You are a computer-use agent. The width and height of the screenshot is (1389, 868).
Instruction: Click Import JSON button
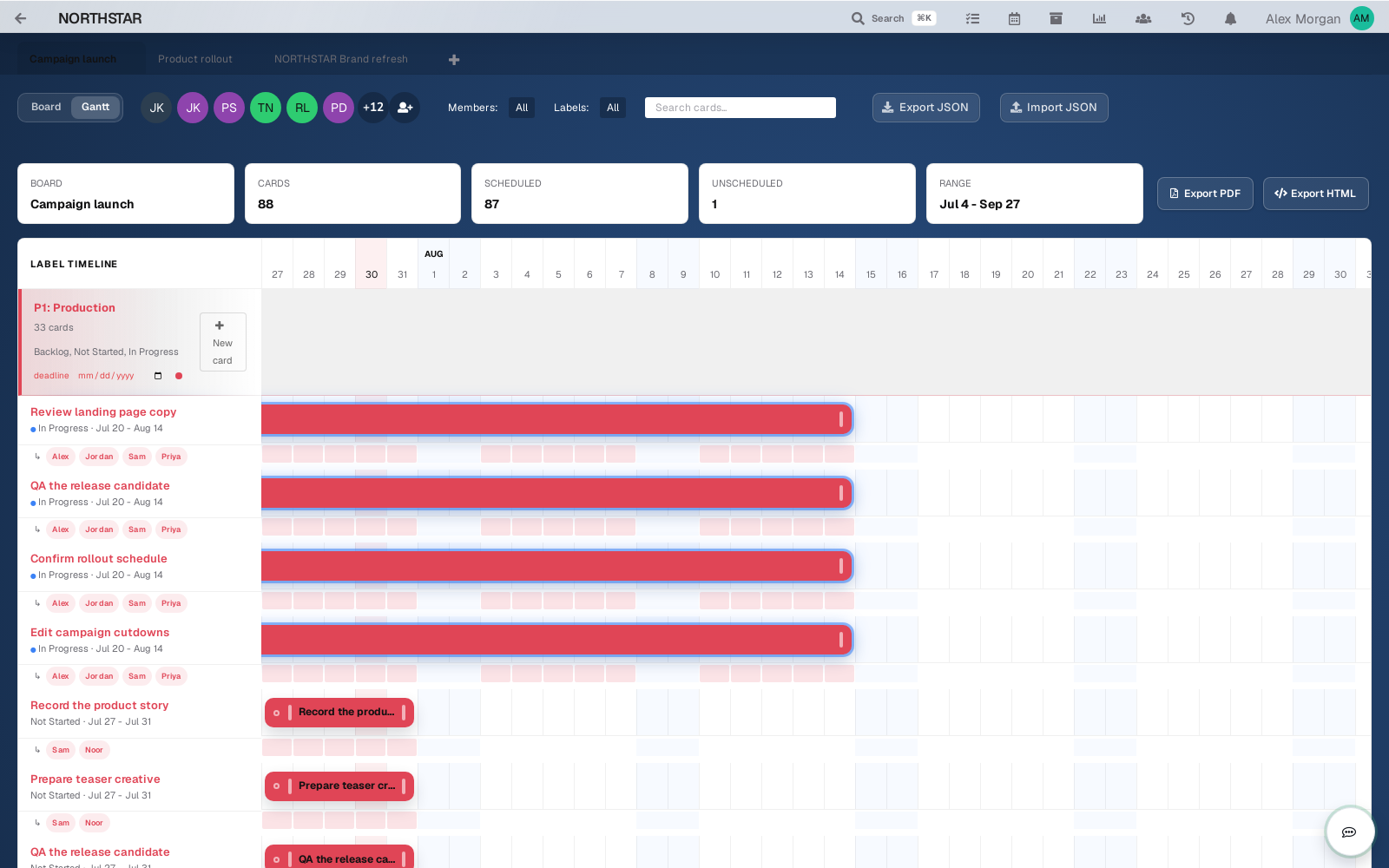1054,108
